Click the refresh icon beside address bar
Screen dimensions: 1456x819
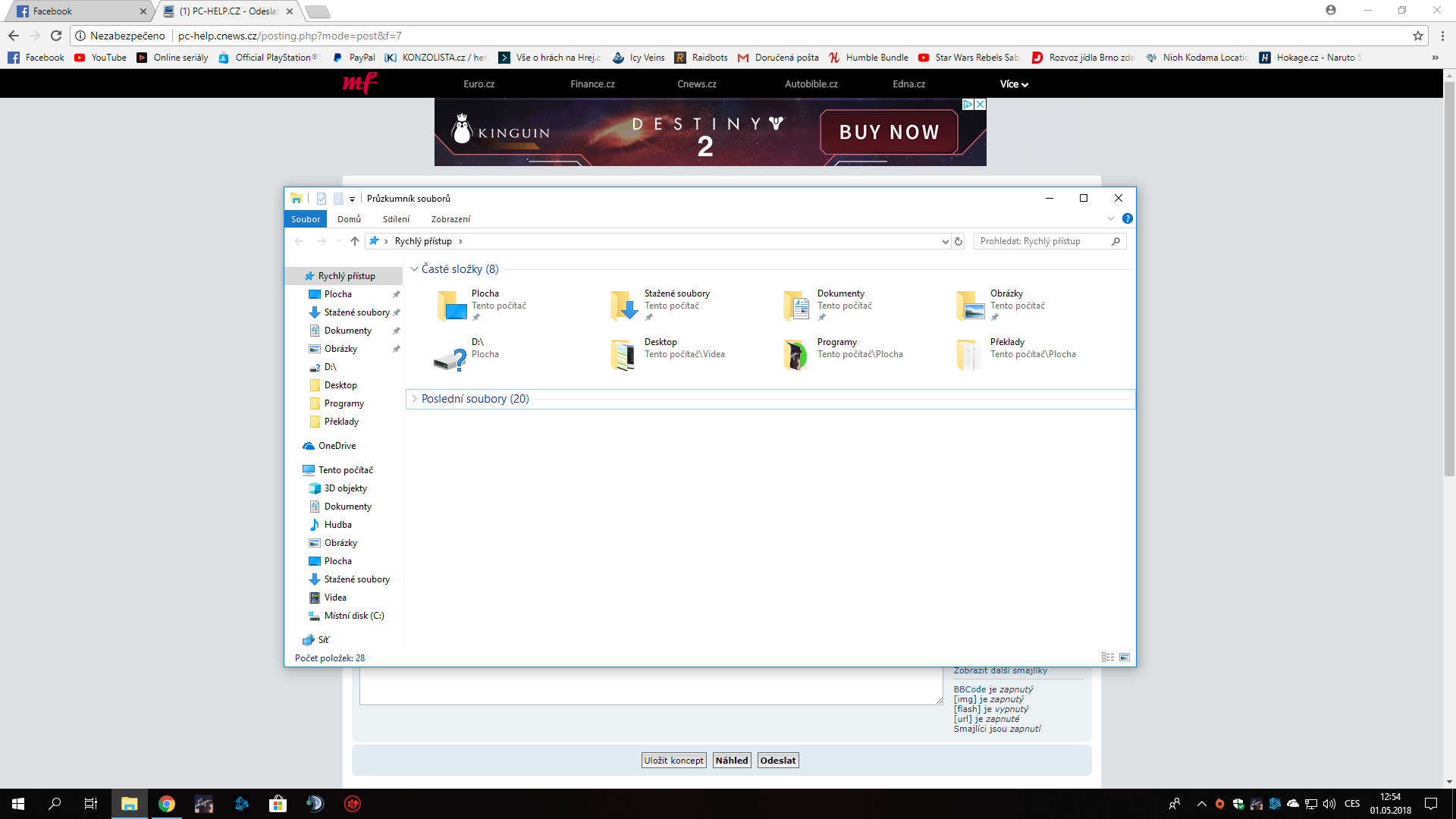tap(959, 241)
